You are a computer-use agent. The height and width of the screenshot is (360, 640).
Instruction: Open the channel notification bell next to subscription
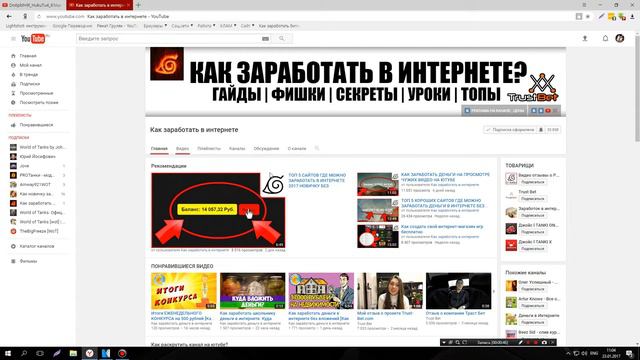(x=541, y=130)
